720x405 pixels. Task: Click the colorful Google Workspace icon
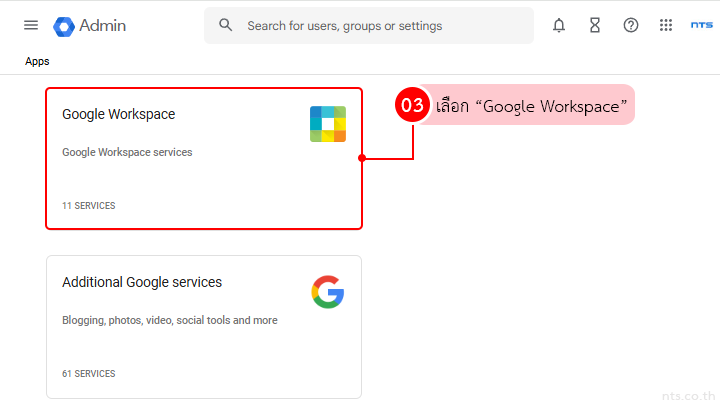tap(327, 124)
